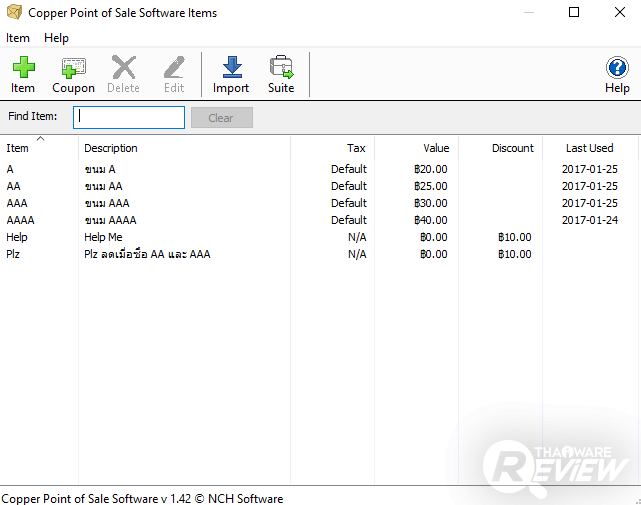Click the ฿40.00 value cell

[430, 220]
